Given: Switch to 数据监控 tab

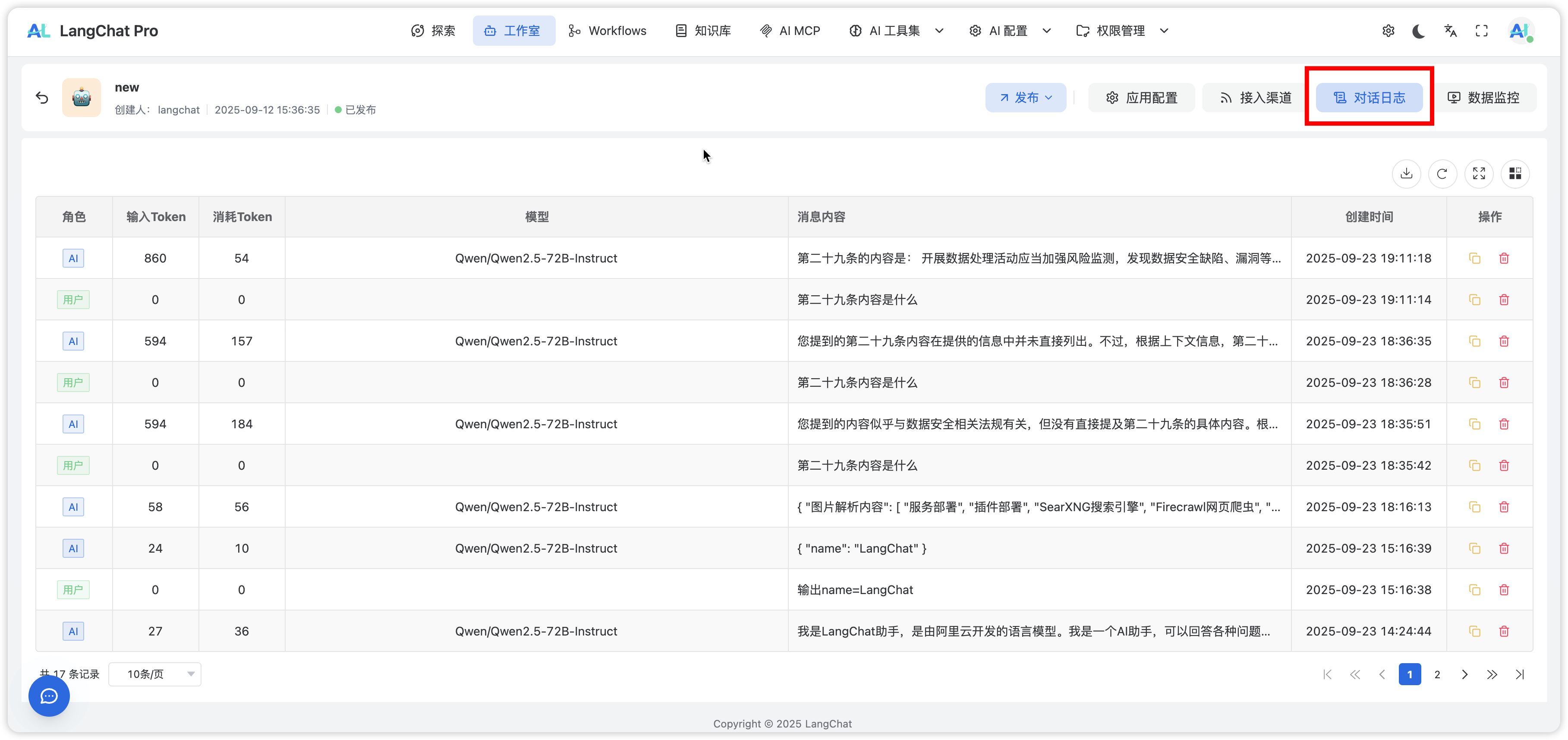Looking at the screenshot, I should coord(1485,98).
